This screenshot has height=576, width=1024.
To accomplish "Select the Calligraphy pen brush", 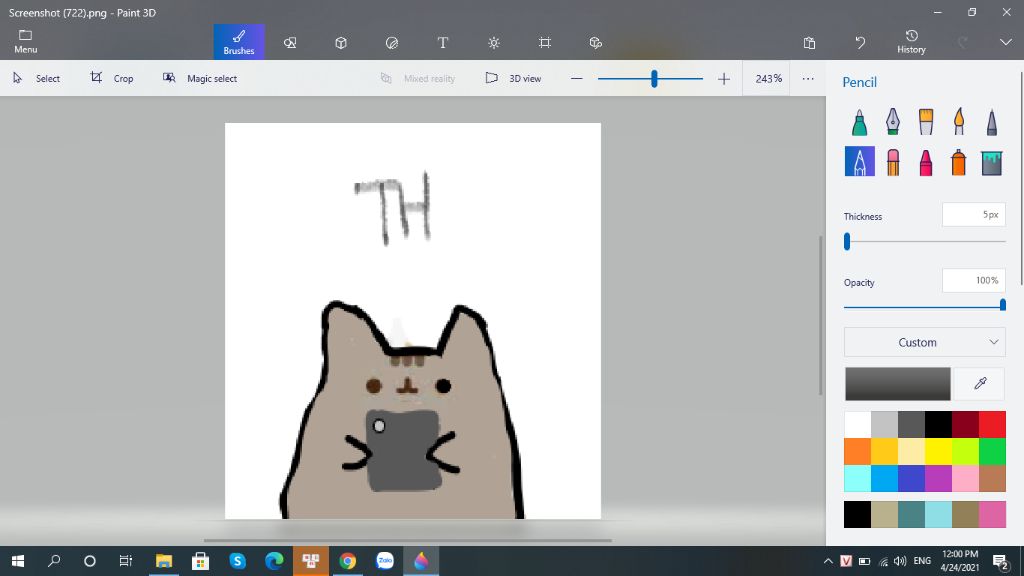I will (x=893, y=122).
